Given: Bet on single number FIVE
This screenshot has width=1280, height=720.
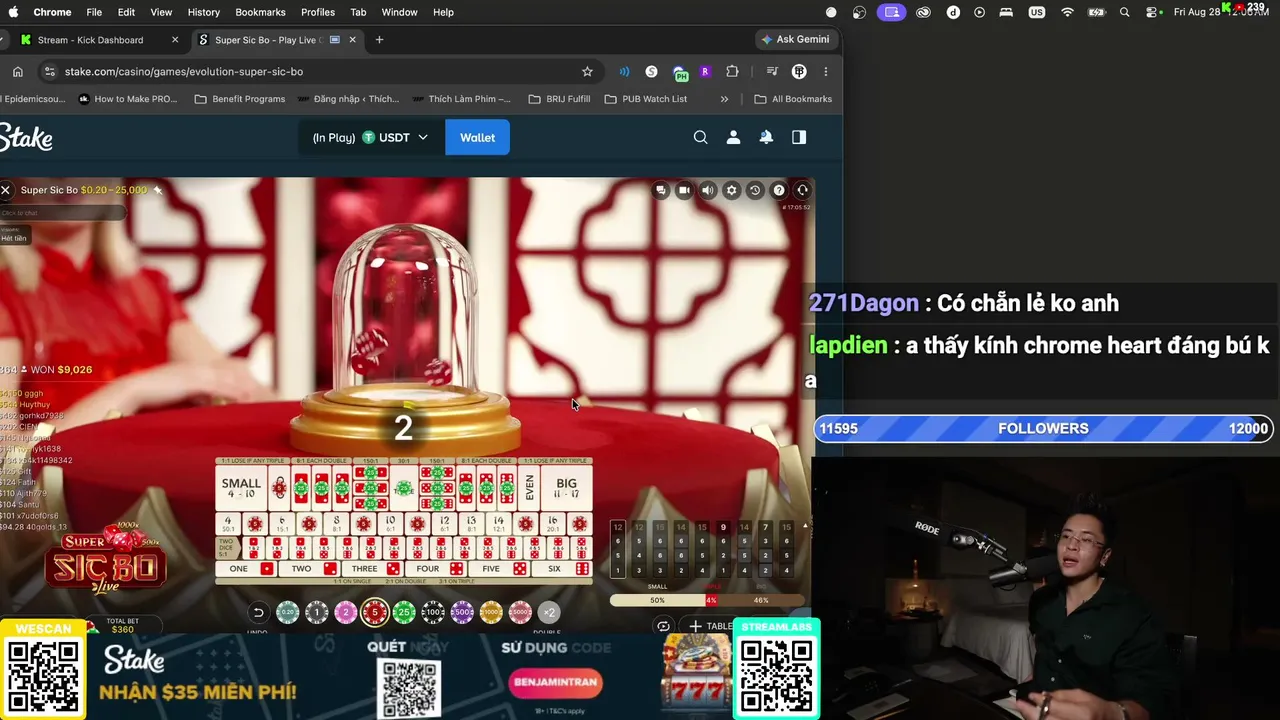Looking at the screenshot, I should coord(498,569).
